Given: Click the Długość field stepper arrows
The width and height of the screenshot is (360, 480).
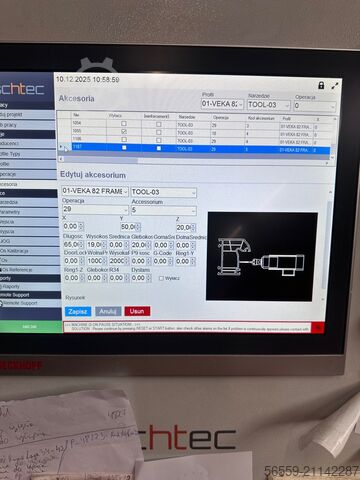Looking at the screenshot, I should point(81,245).
